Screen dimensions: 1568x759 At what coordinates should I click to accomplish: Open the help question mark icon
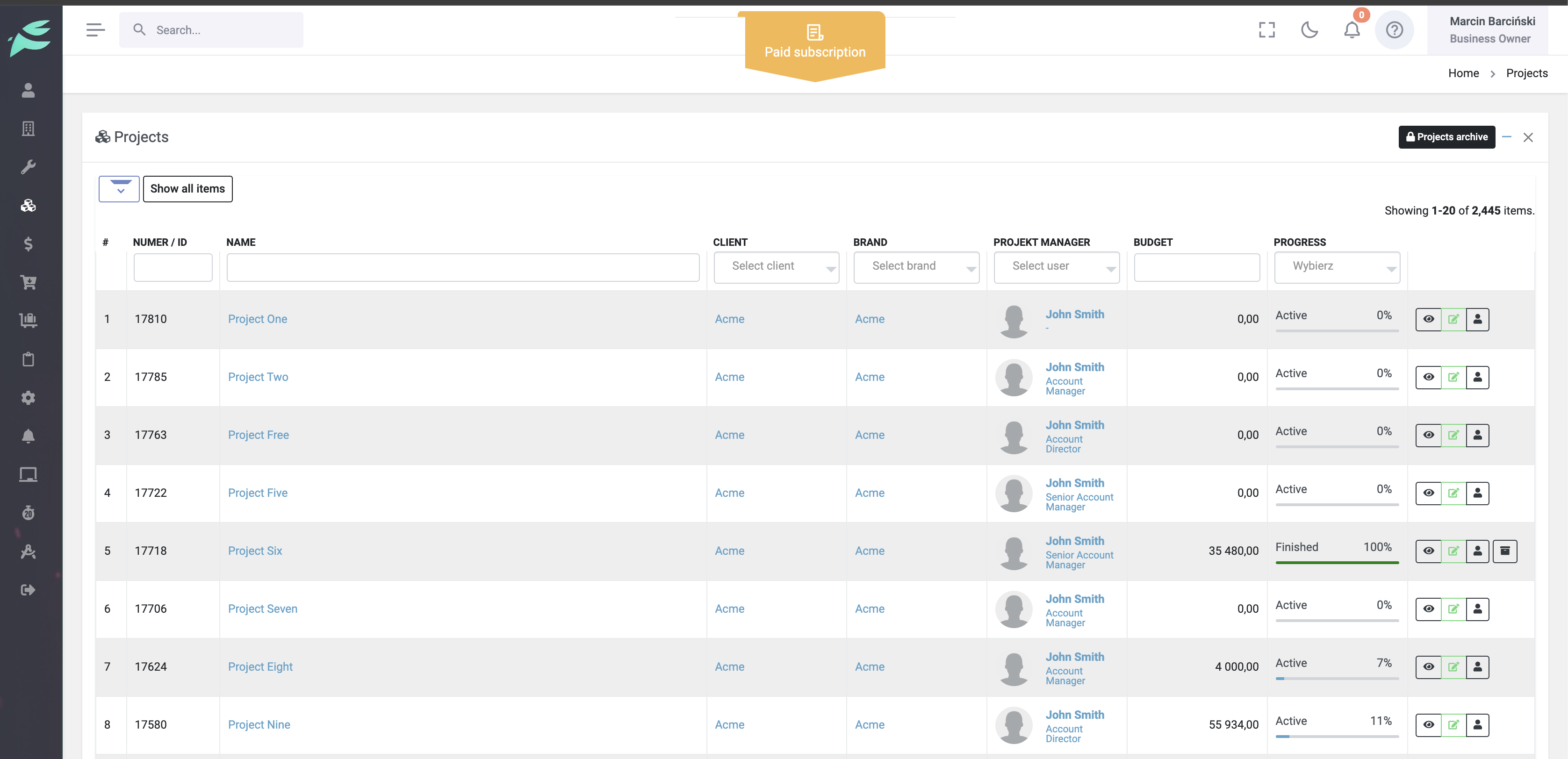tap(1394, 30)
